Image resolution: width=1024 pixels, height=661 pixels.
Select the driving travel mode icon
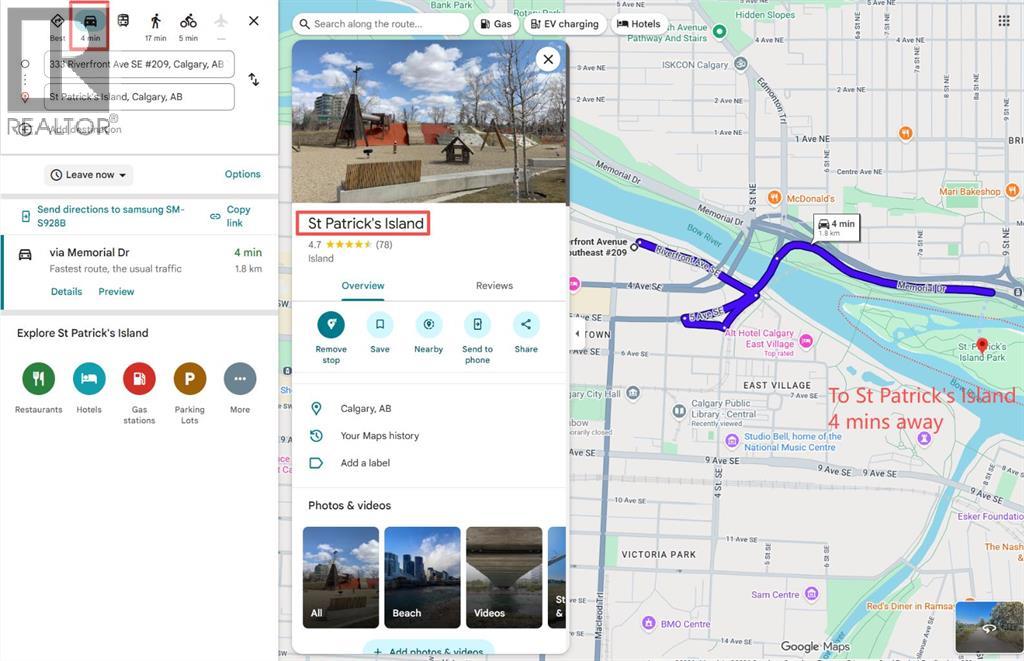[x=90, y=22]
